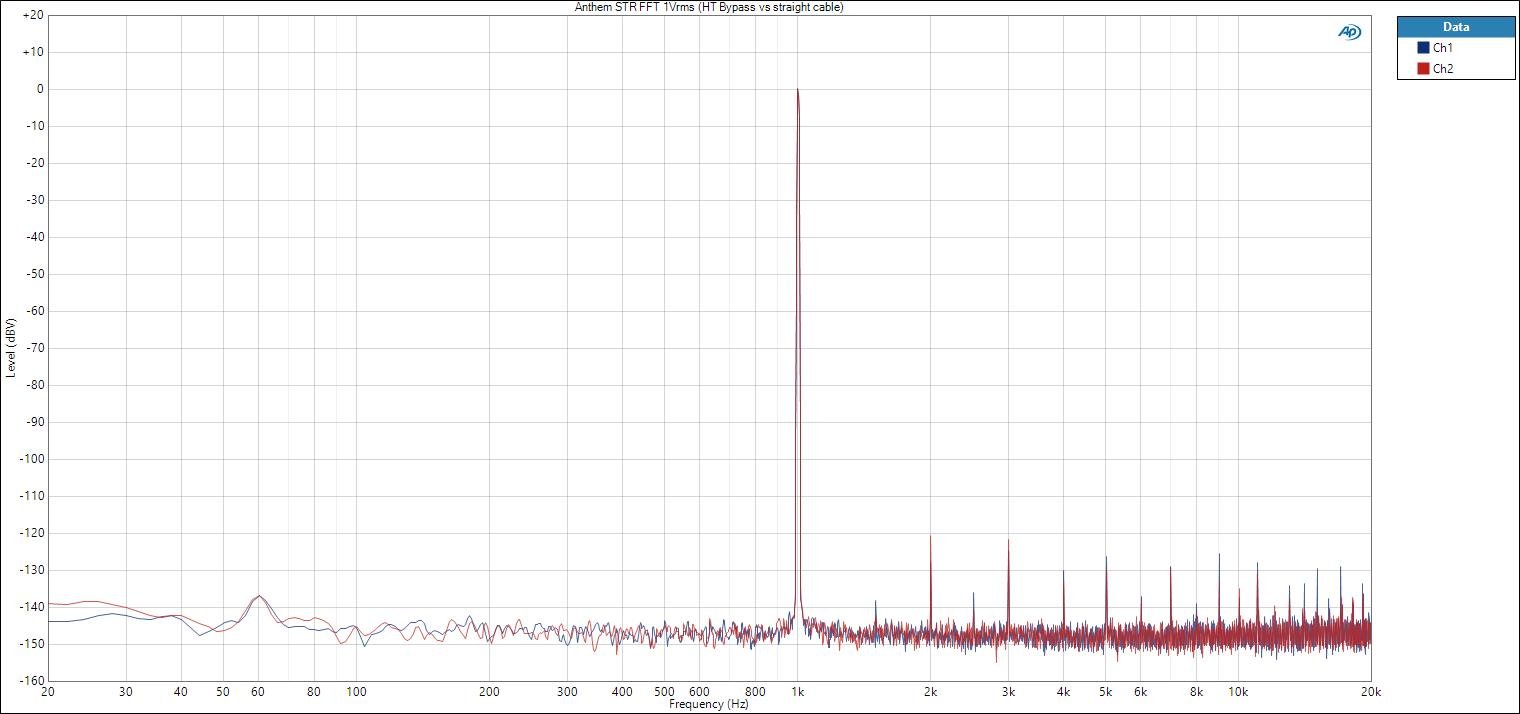Click the 5 kHz harmonic spike
This screenshot has height=714, width=1520.
tap(1106, 558)
